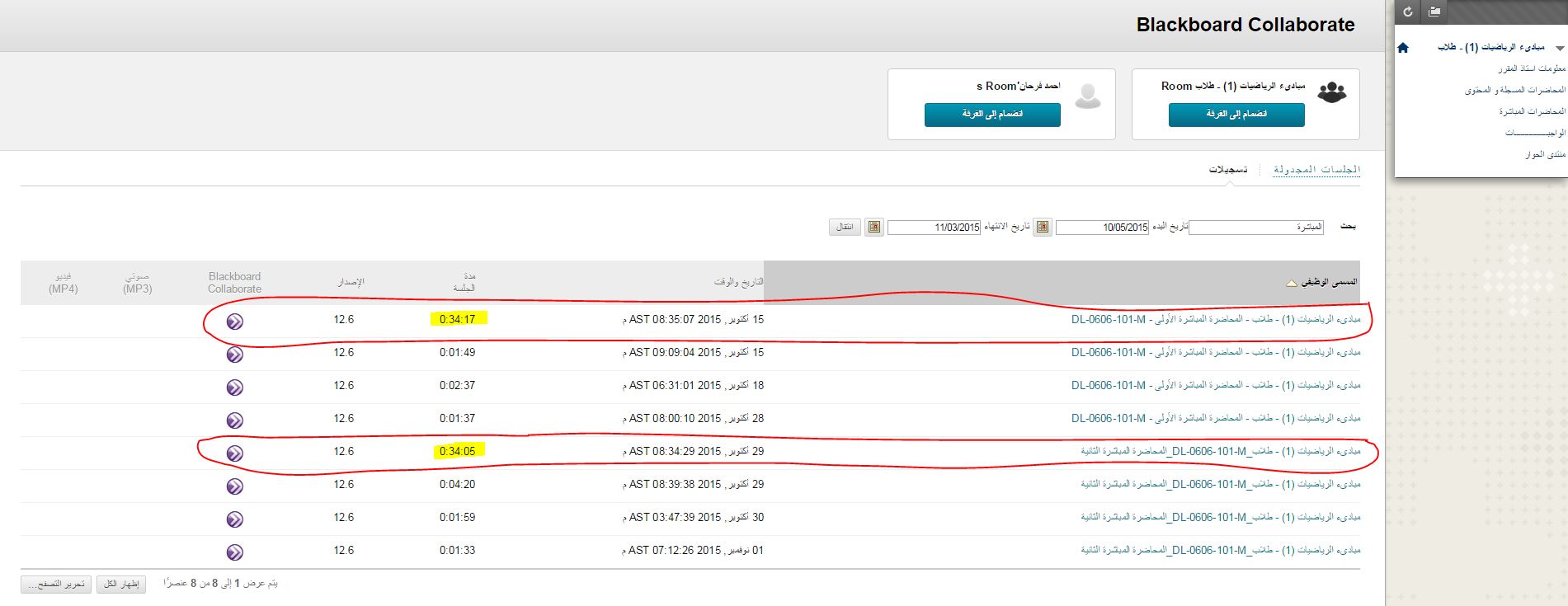Viewport: 1568px width, 606px height.
Task: Click the search text field containing المباشرة
Action: tap(1256, 227)
